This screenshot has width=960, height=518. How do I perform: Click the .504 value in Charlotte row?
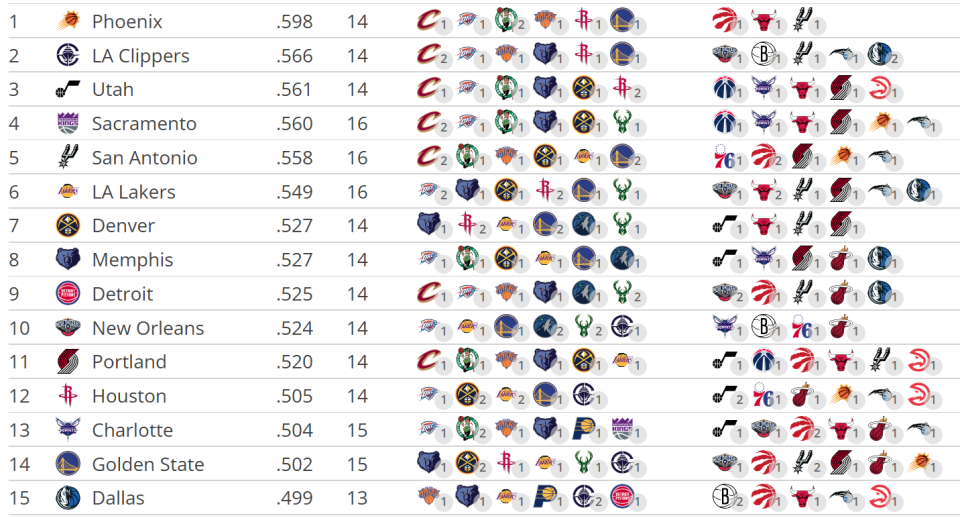pyautogui.click(x=294, y=430)
